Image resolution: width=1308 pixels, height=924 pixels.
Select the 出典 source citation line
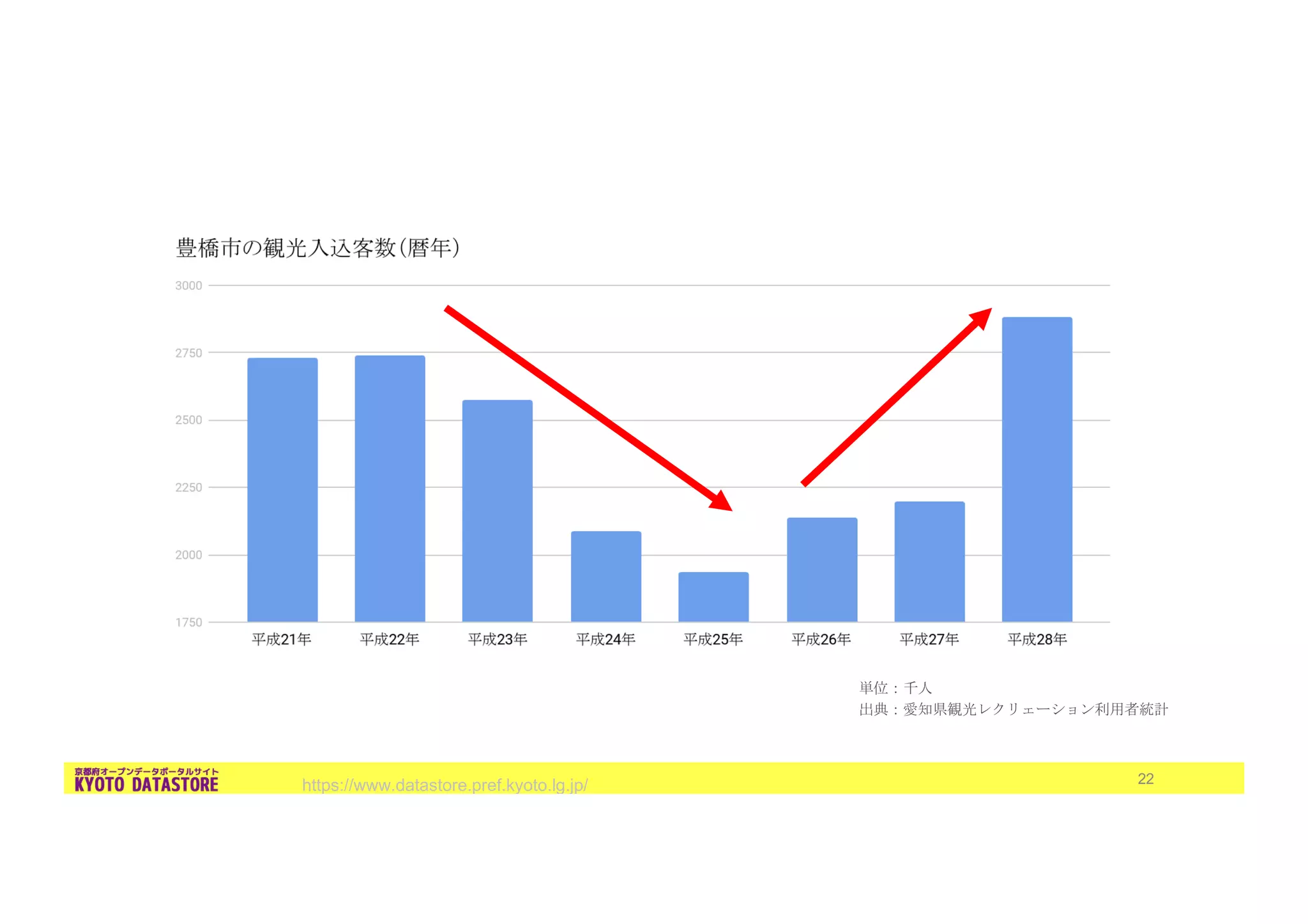1014,709
